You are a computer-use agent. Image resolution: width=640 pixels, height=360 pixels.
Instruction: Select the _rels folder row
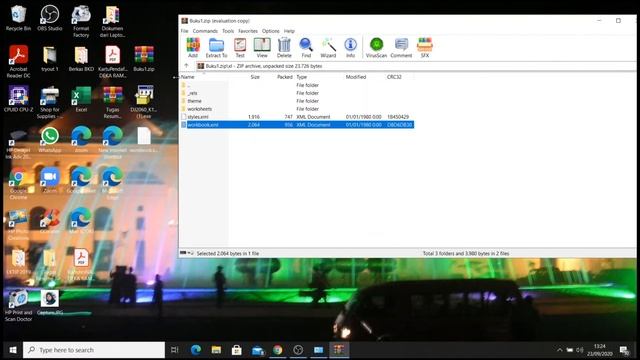pyautogui.click(x=297, y=93)
